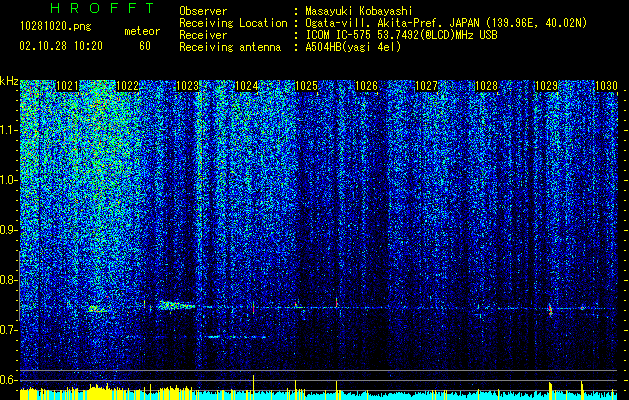Image resolution: width=629 pixels, height=400 pixels.
Task: Click the 1024 time marker
Action: (247, 86)
